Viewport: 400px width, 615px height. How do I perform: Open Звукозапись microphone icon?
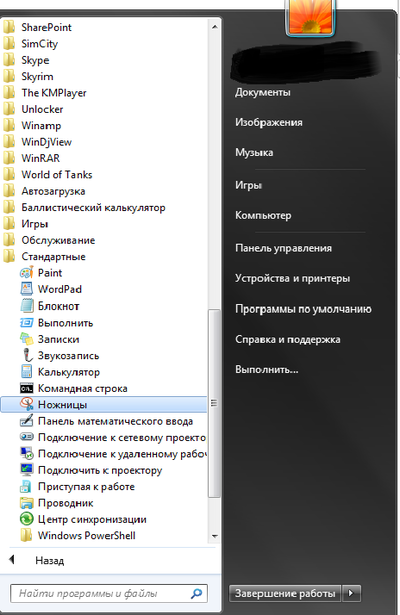click(27, 355)
